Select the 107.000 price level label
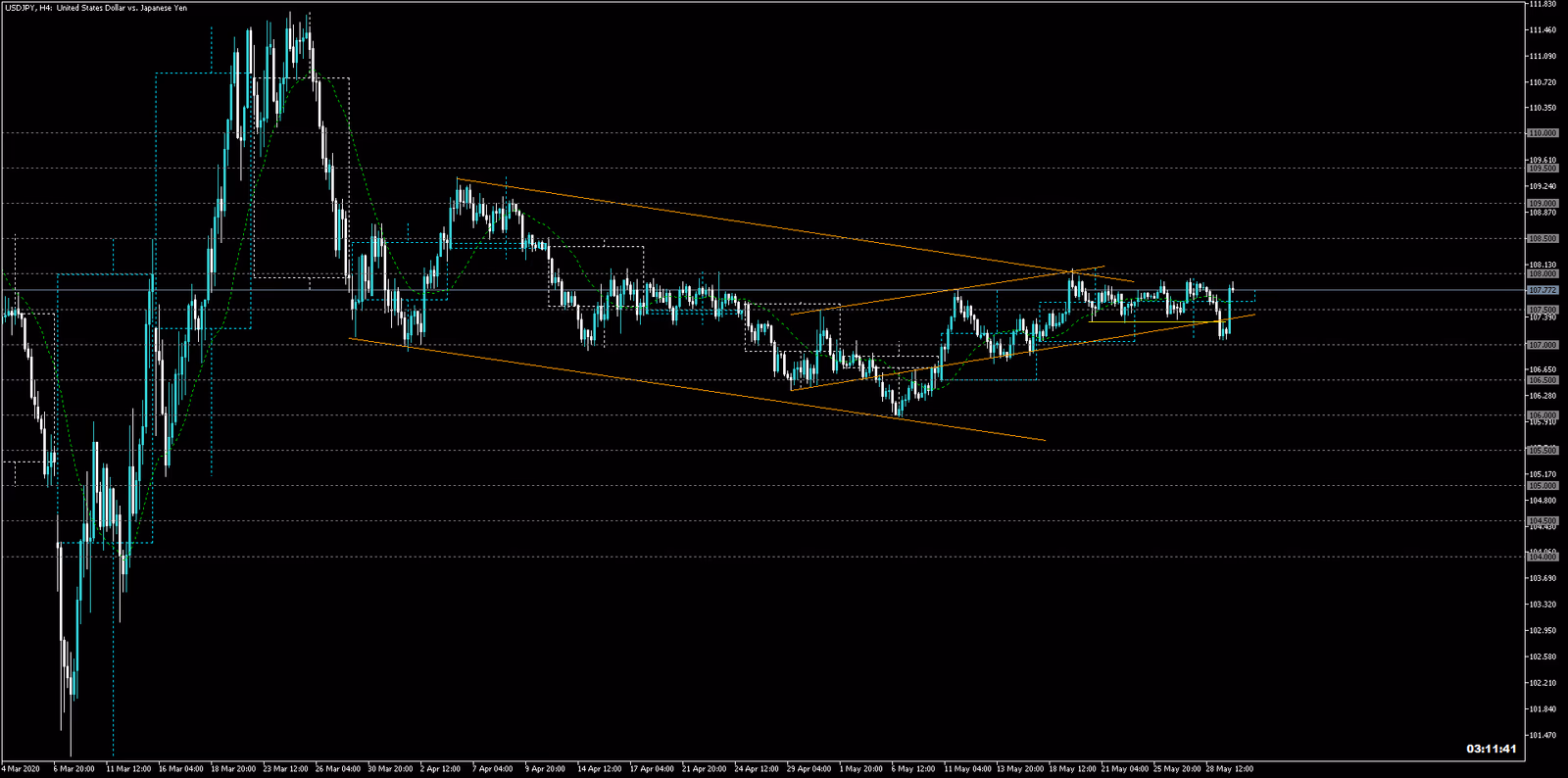The height and width of the screenshot is (778, 1568). click(x=1543, y=345)
